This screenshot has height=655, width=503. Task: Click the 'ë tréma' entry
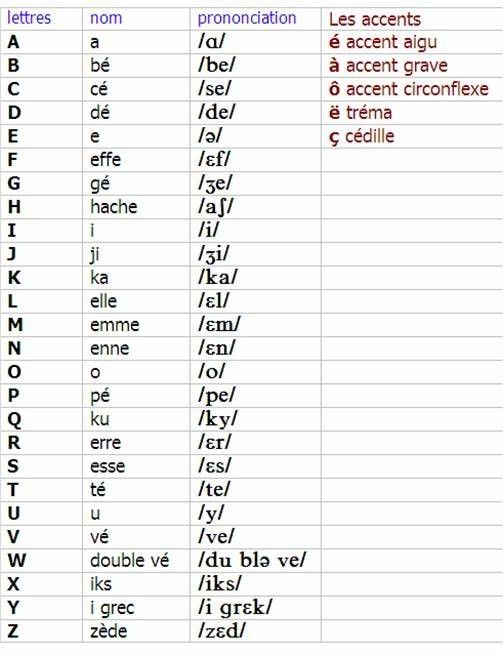360,112
